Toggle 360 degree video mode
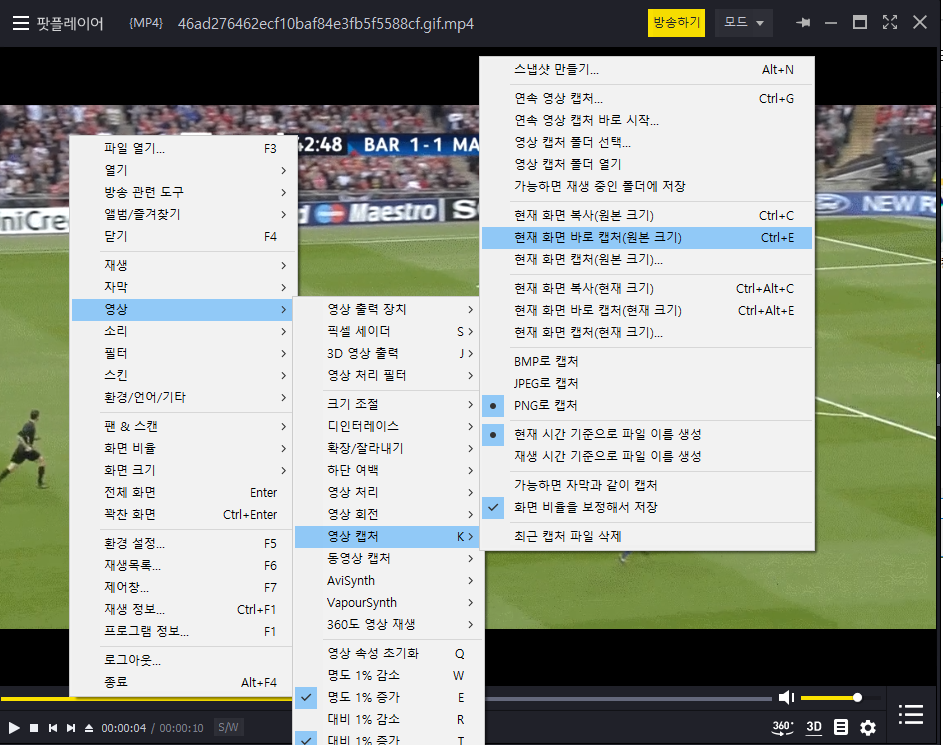Image resolution: width=943 pixels, height=745 pixels. pos(782,727)
